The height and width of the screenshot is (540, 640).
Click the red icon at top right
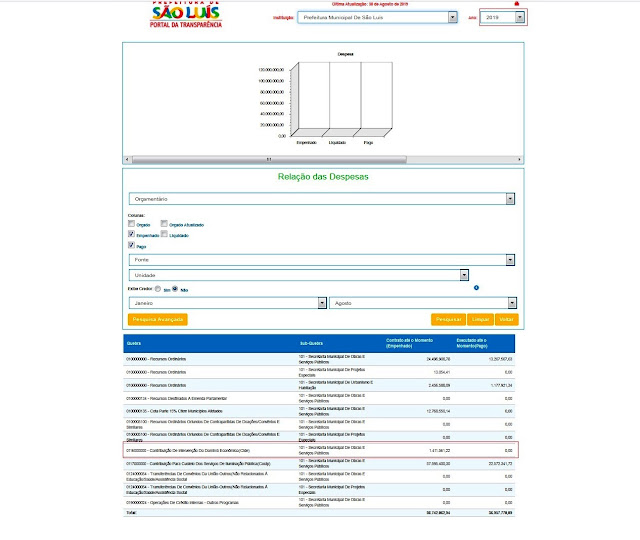(x=517, y=4)
